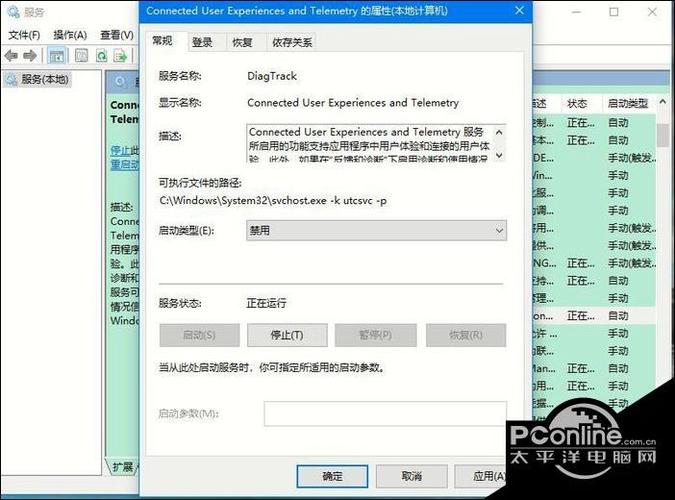675x500 pixels.
Task: Switch to the 依存关系 tab
Action: 292,42
